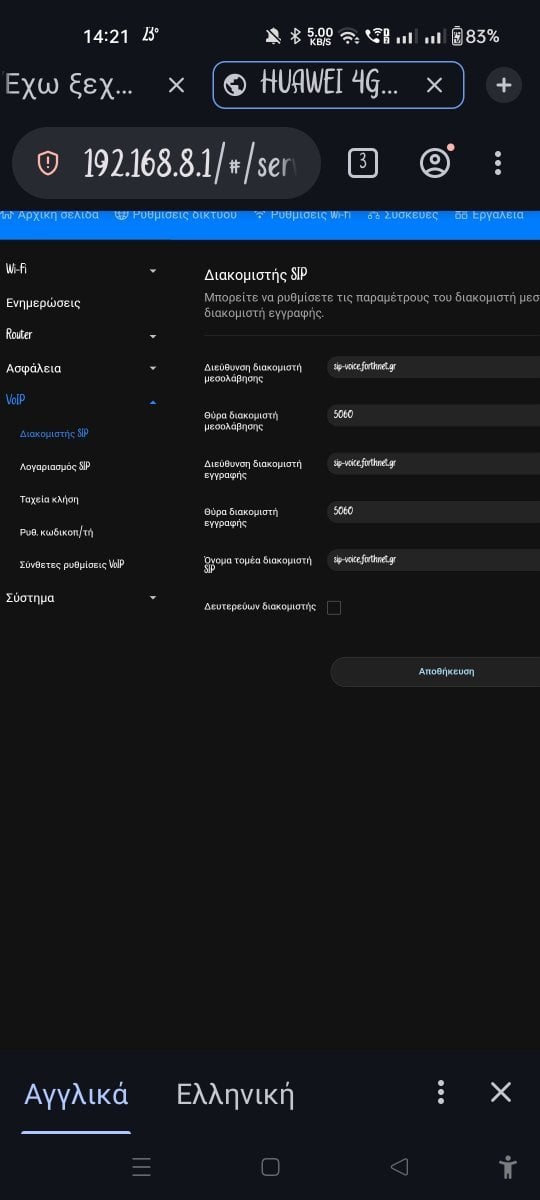Tap the accessibility figure icon in navigation bar
This screenshot has height=1200, width=540.
(x=508, y=1166)
